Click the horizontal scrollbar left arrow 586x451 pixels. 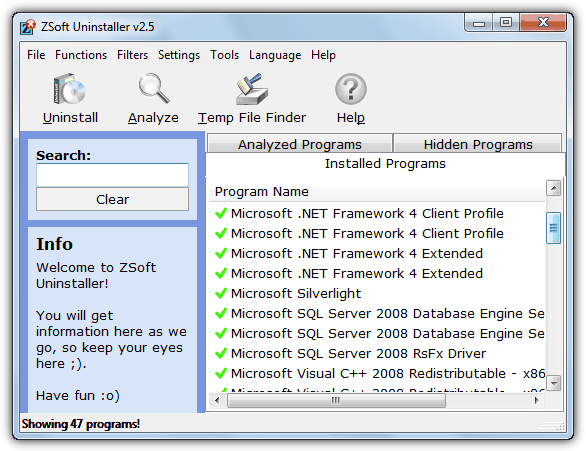pos(217,400)
